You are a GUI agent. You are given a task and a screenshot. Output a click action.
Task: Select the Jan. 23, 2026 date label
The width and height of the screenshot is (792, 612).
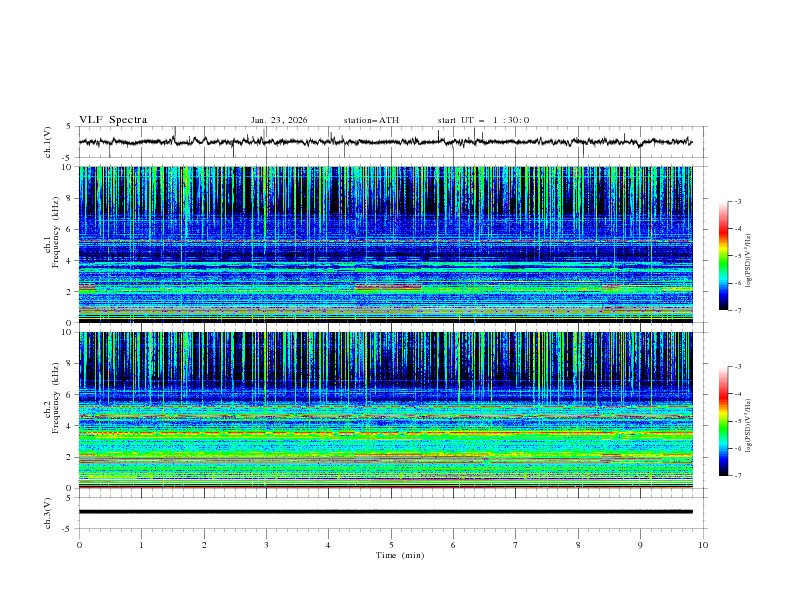pyautogui.click(x=279, y=120)
